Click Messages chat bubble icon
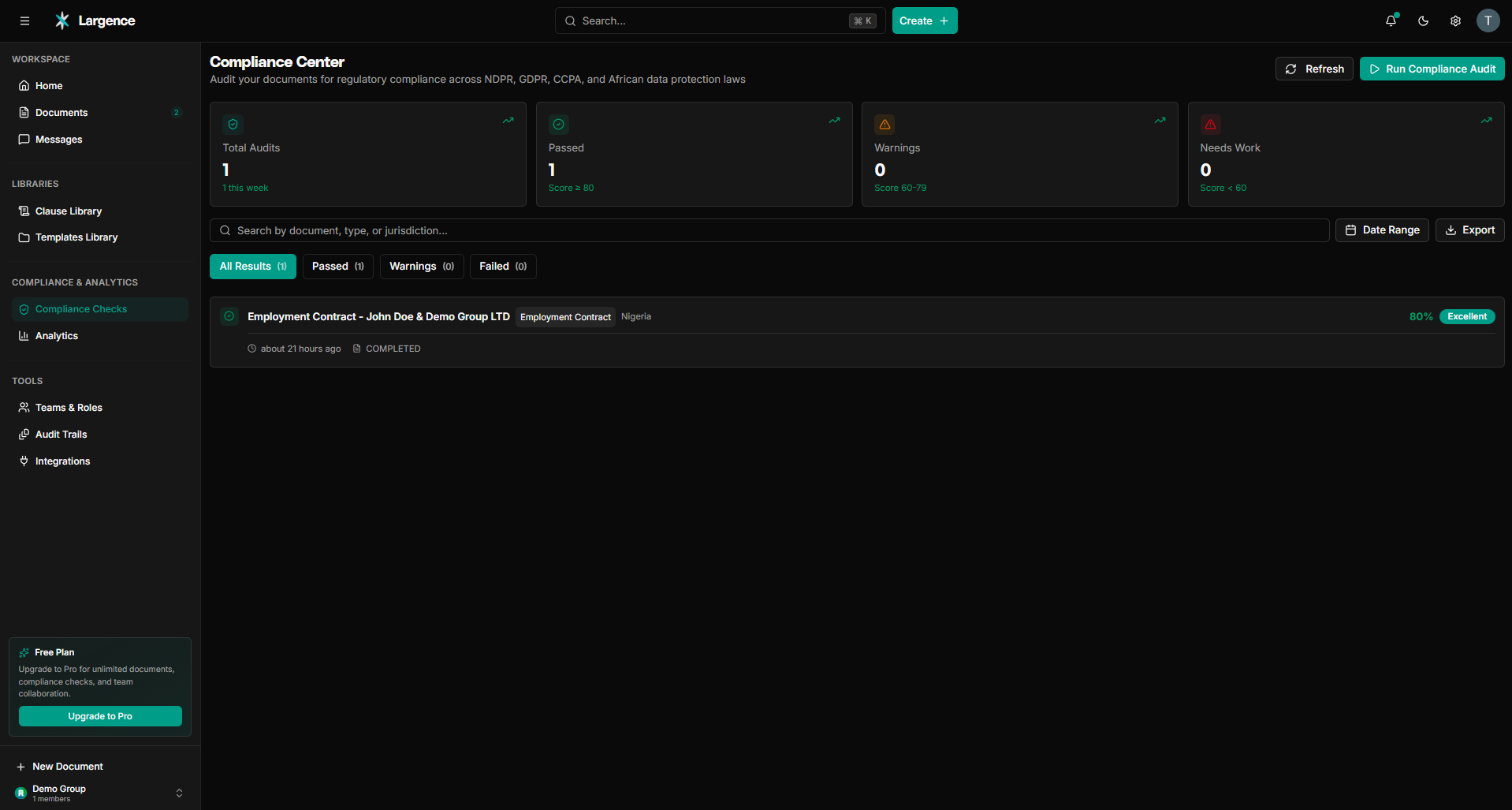The width and height of the screenshot is (1512, 810). pyautogui.click(x=24, y=140)
